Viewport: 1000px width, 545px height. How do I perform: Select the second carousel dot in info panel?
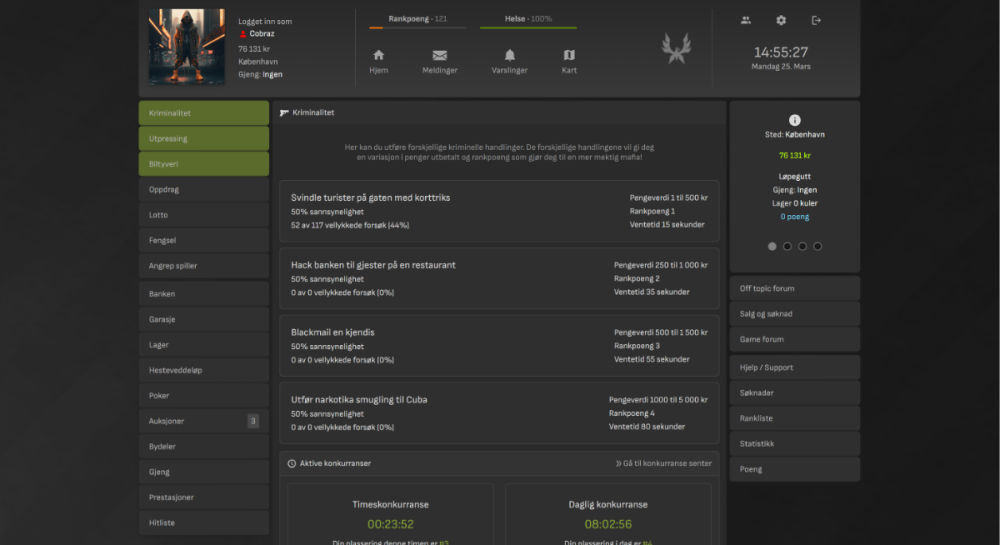[787, 246]
